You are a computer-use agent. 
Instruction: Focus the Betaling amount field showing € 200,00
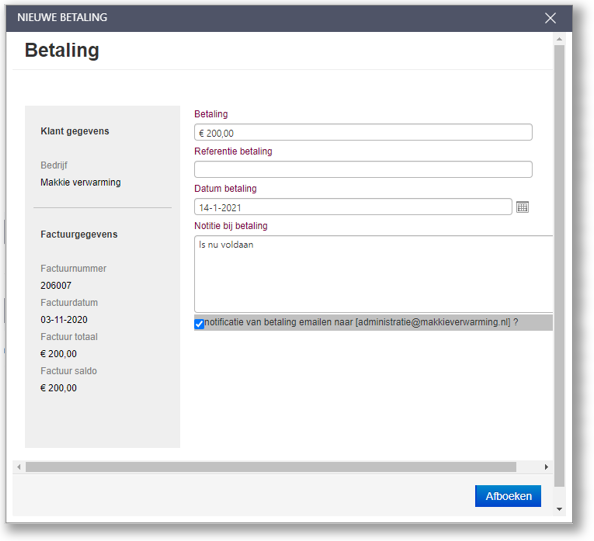click(x=363, y=133)
